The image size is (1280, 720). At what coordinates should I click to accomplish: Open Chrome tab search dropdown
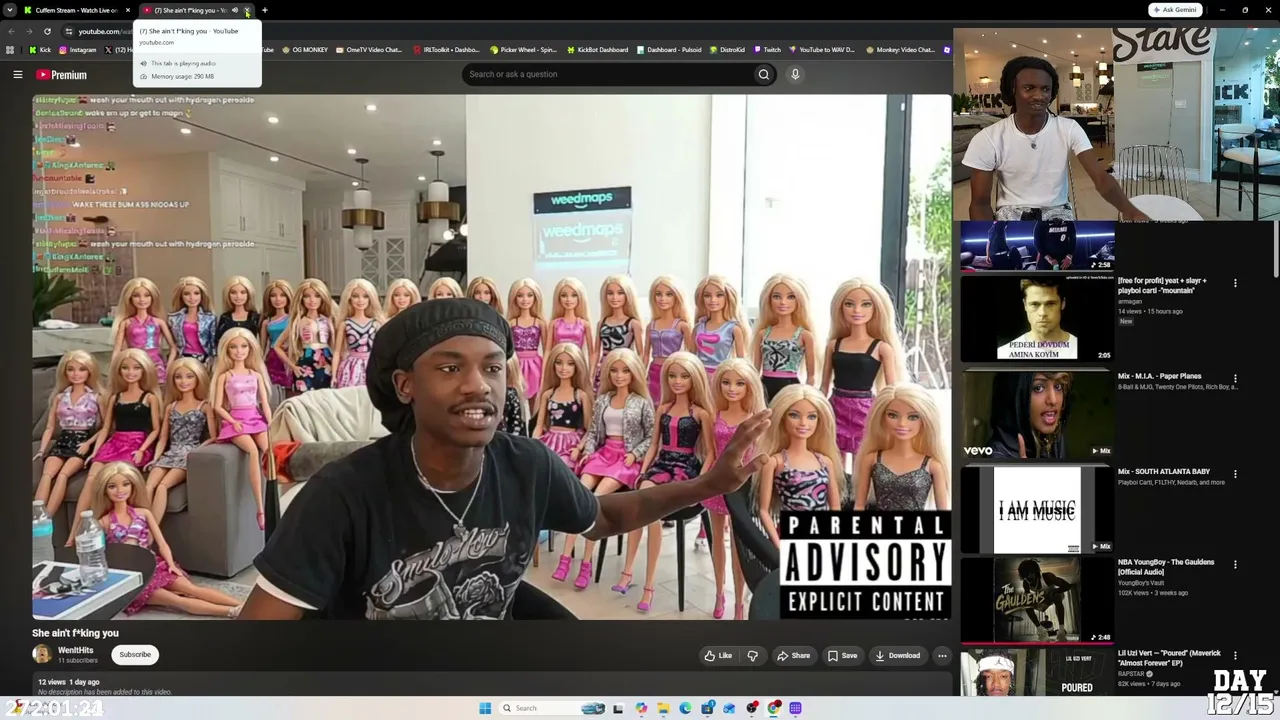tap(10, 10)
